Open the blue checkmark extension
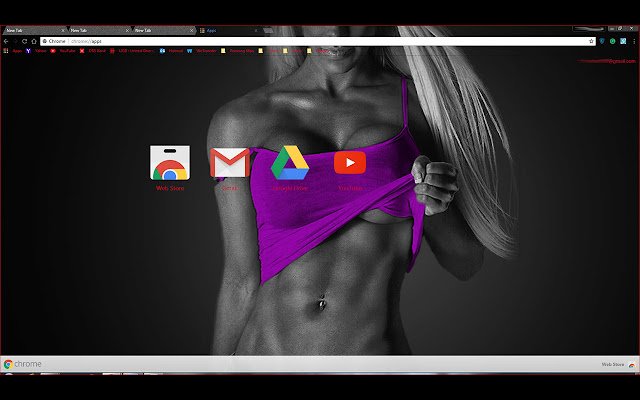Screen dimensions: 640x400 [x=623, y=41]
